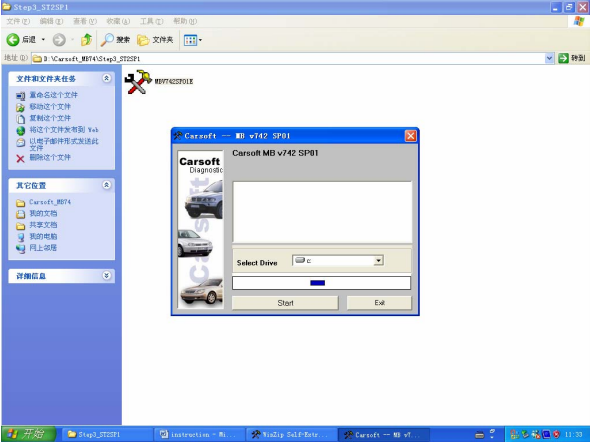Click the Carsoft Diagnostic car banner image

[201, 229]
